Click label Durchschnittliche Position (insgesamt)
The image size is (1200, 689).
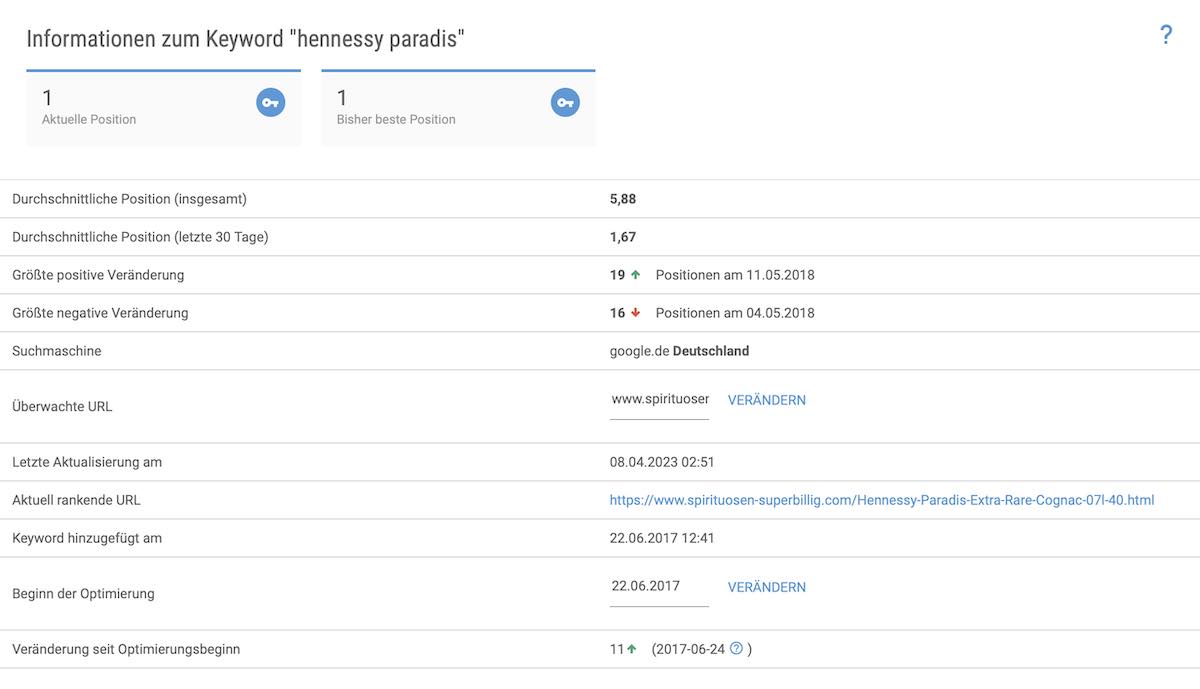(129, 199)
